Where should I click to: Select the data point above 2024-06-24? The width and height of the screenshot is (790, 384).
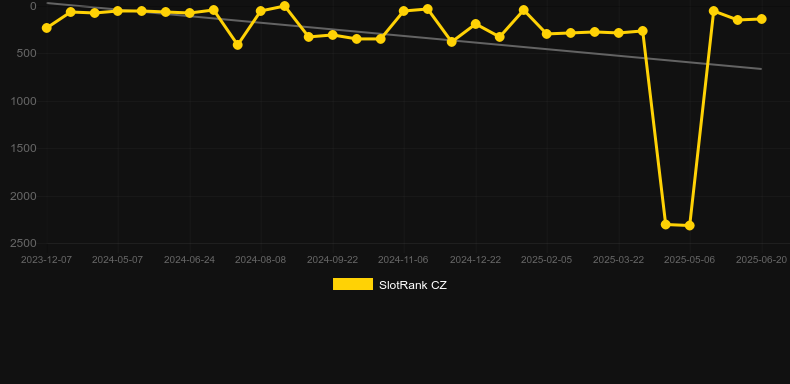point(189,13)
